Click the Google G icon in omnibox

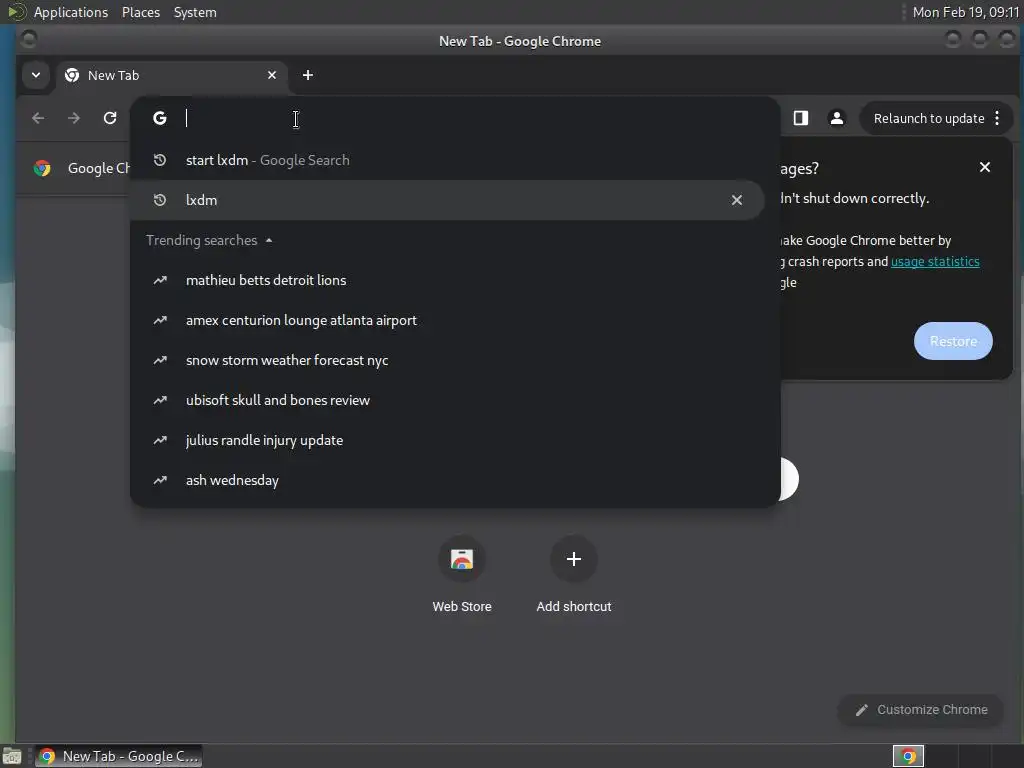160,118
